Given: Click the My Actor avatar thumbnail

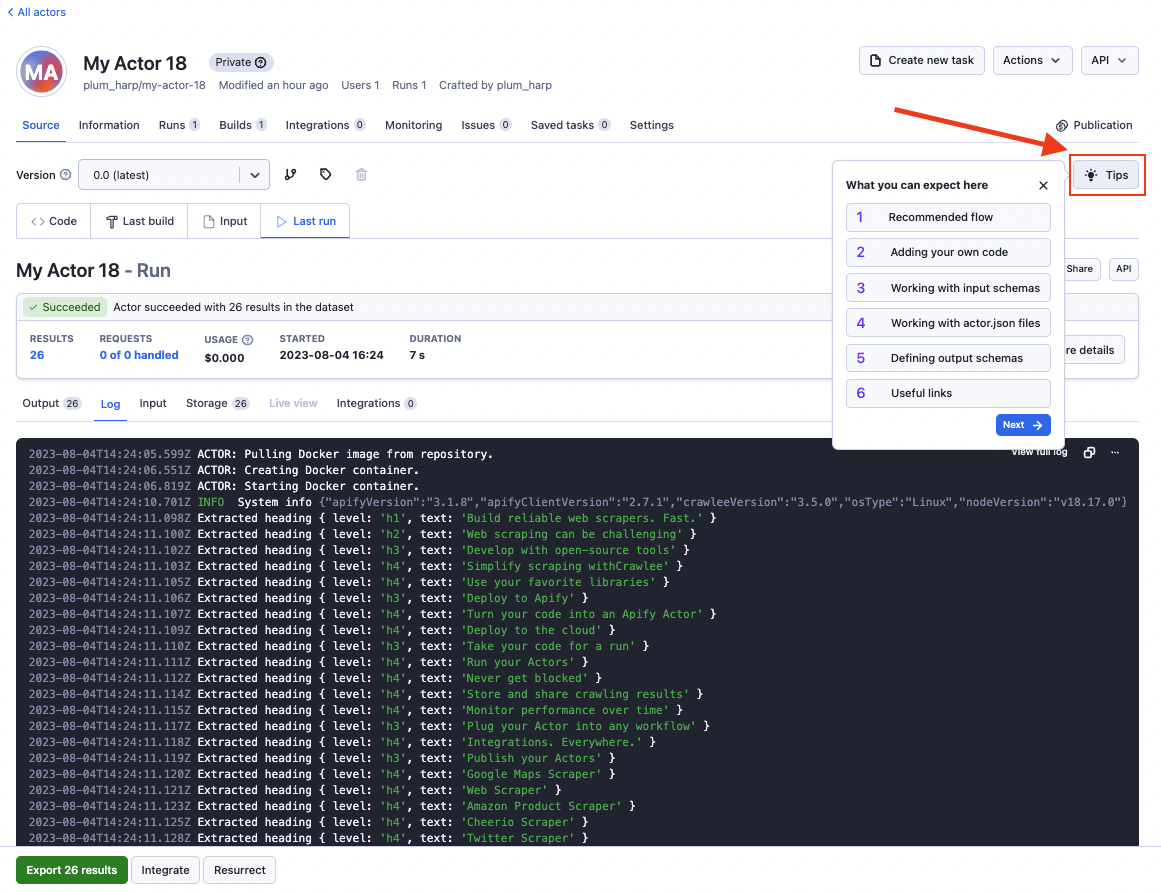Looking at the screenshot, I should click(42, 72).
